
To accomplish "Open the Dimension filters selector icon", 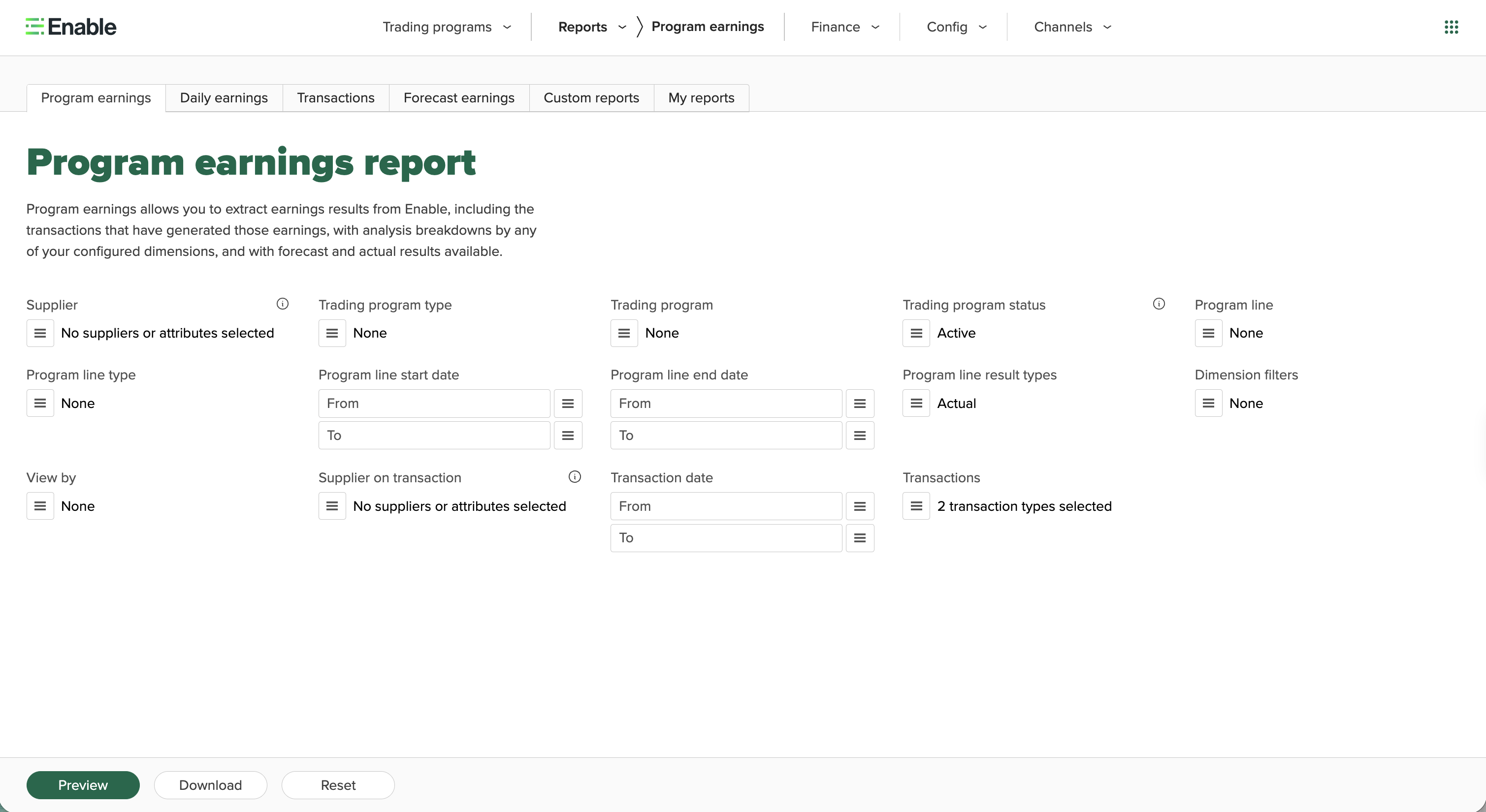I will 1208,403.
